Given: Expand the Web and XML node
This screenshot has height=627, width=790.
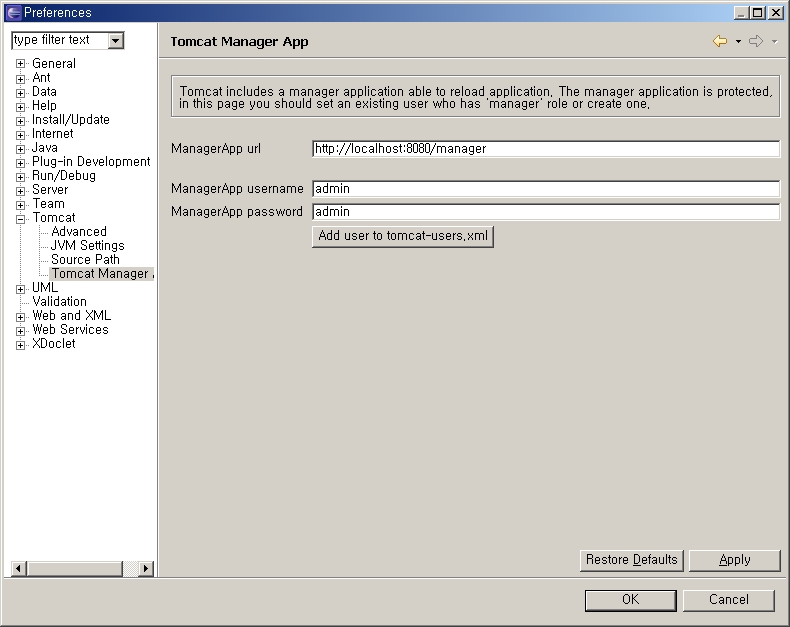Looking at the screenshot, I should pos(20,317).
